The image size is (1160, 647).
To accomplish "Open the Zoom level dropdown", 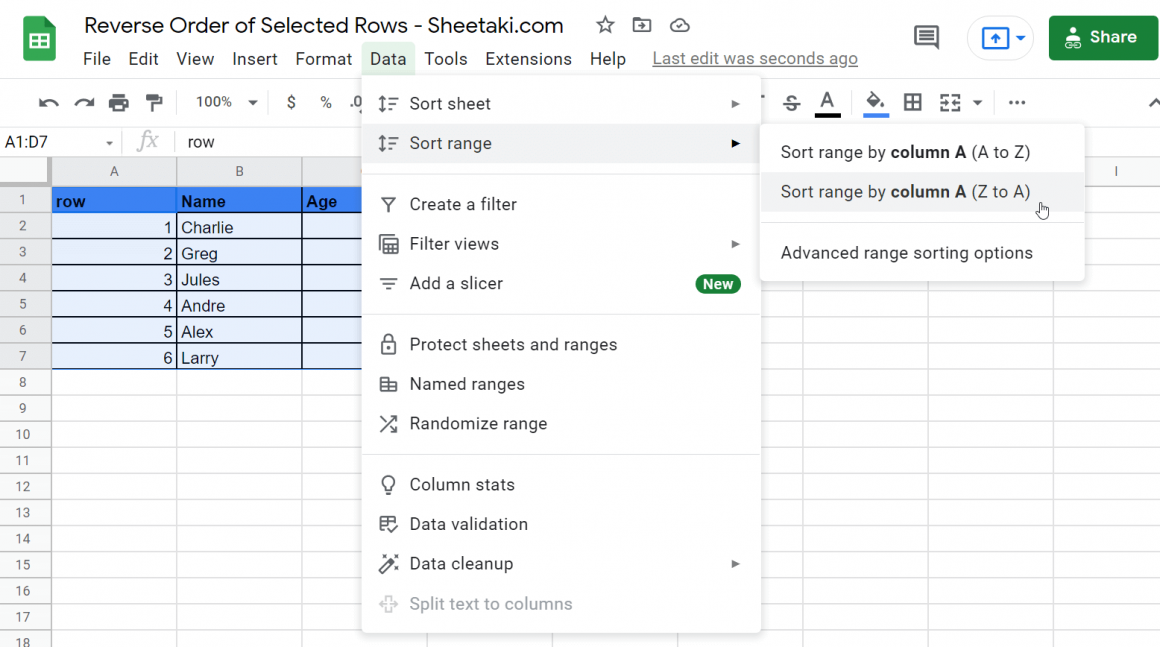I will 222,102.
